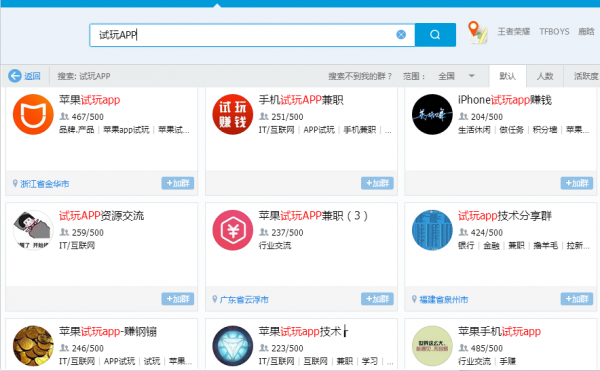The width and height of the screenshot is (600, 371).
Task: Open avatar of 手机试玩APP兼职 group
Action: (233, 114)
